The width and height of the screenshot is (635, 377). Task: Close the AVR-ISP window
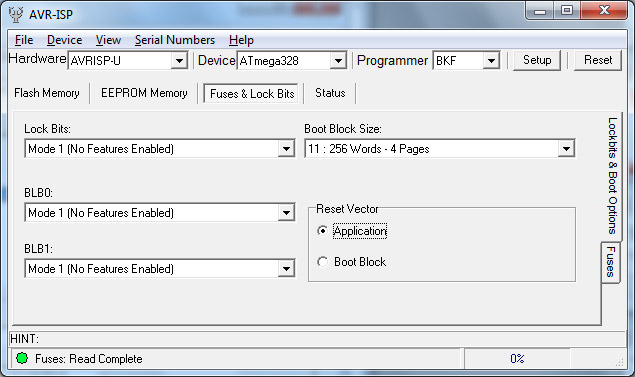pyautogui.click(x=604, y=10)
